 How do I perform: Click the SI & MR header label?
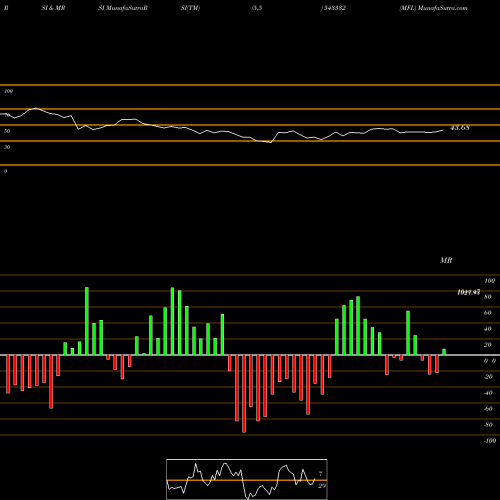(53, 8)
